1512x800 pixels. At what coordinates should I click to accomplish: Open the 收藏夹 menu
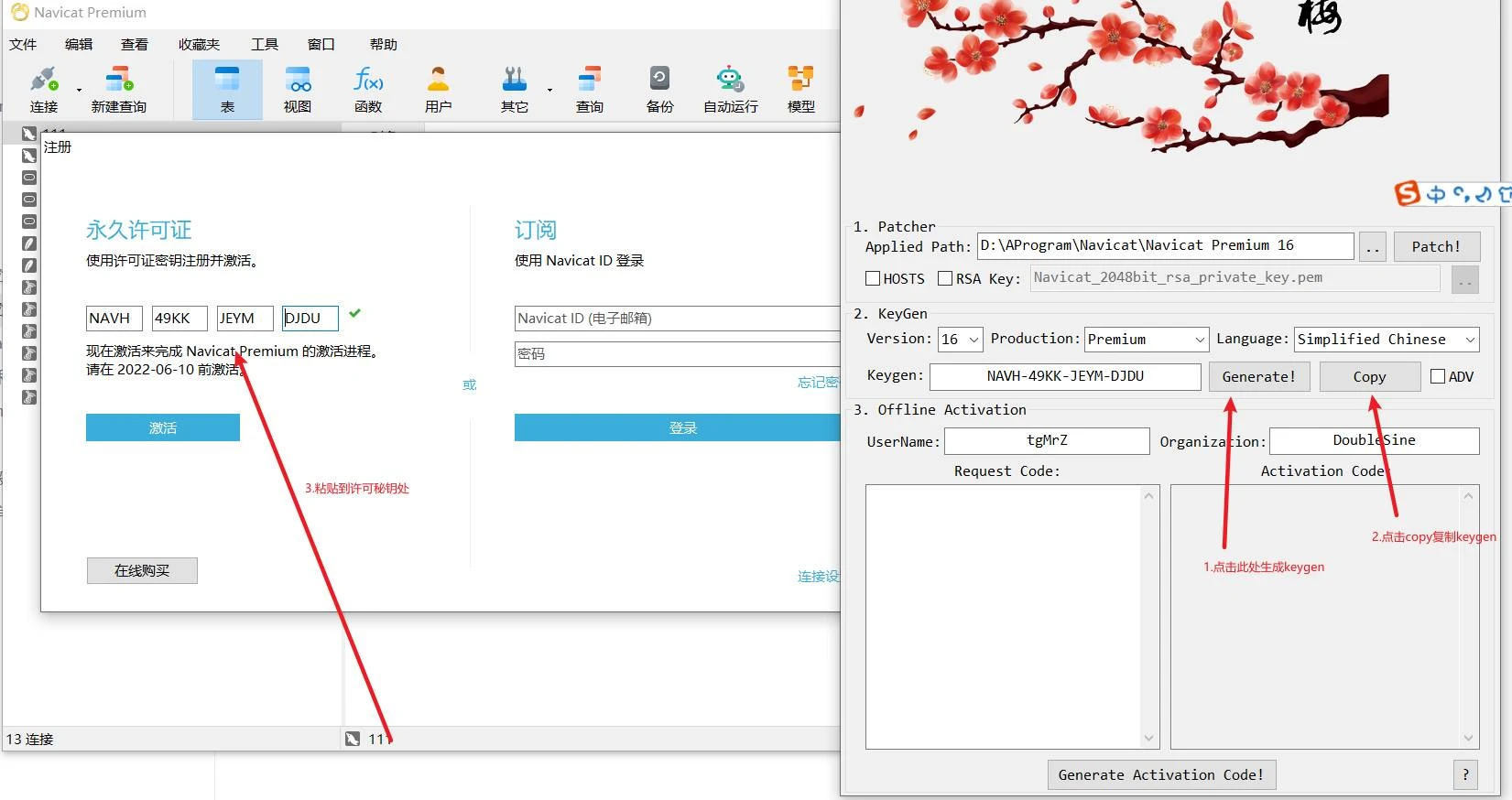(x=199, y=44)
